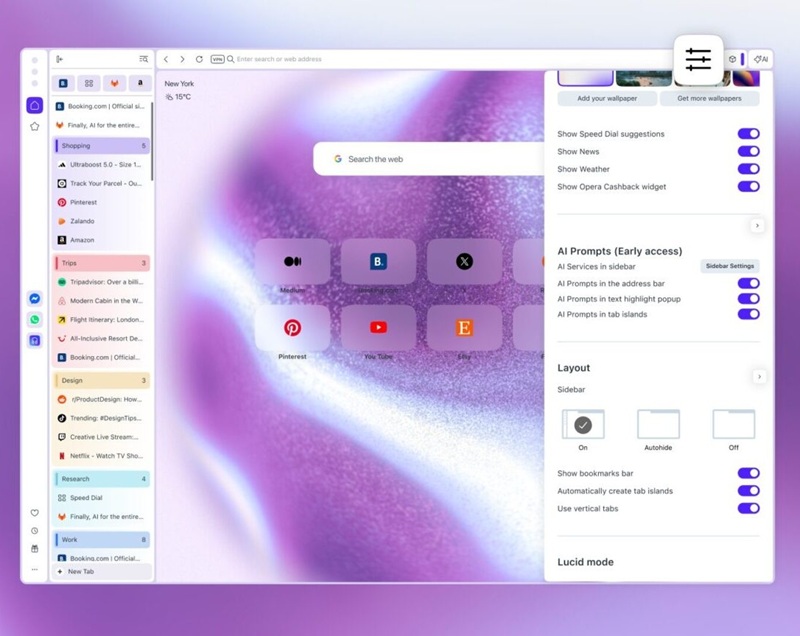Viewport: 800px width, 636px height.
Task: Click the heart icon in sidebar
Action: (x=35, y=513)
